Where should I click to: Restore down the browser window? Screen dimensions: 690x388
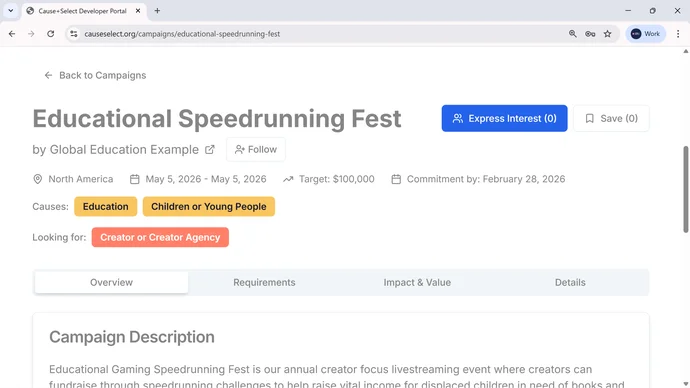[x=653, y=11]
